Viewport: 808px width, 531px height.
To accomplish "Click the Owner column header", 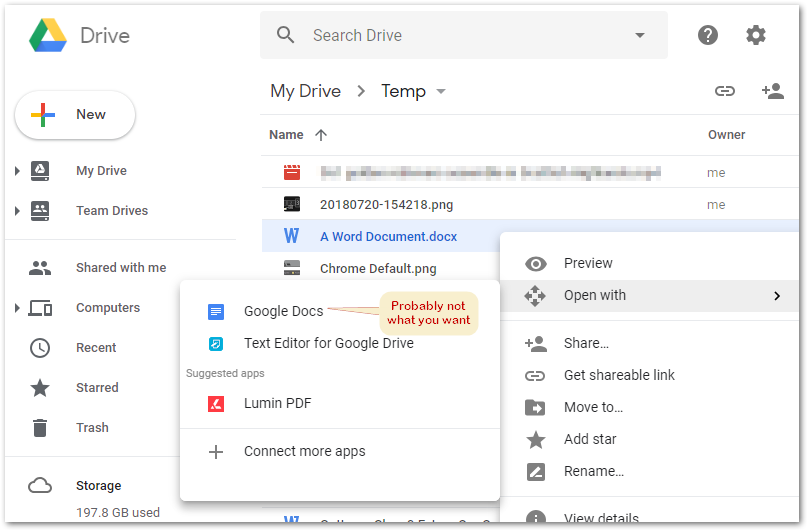I will (x=727, y=135).
